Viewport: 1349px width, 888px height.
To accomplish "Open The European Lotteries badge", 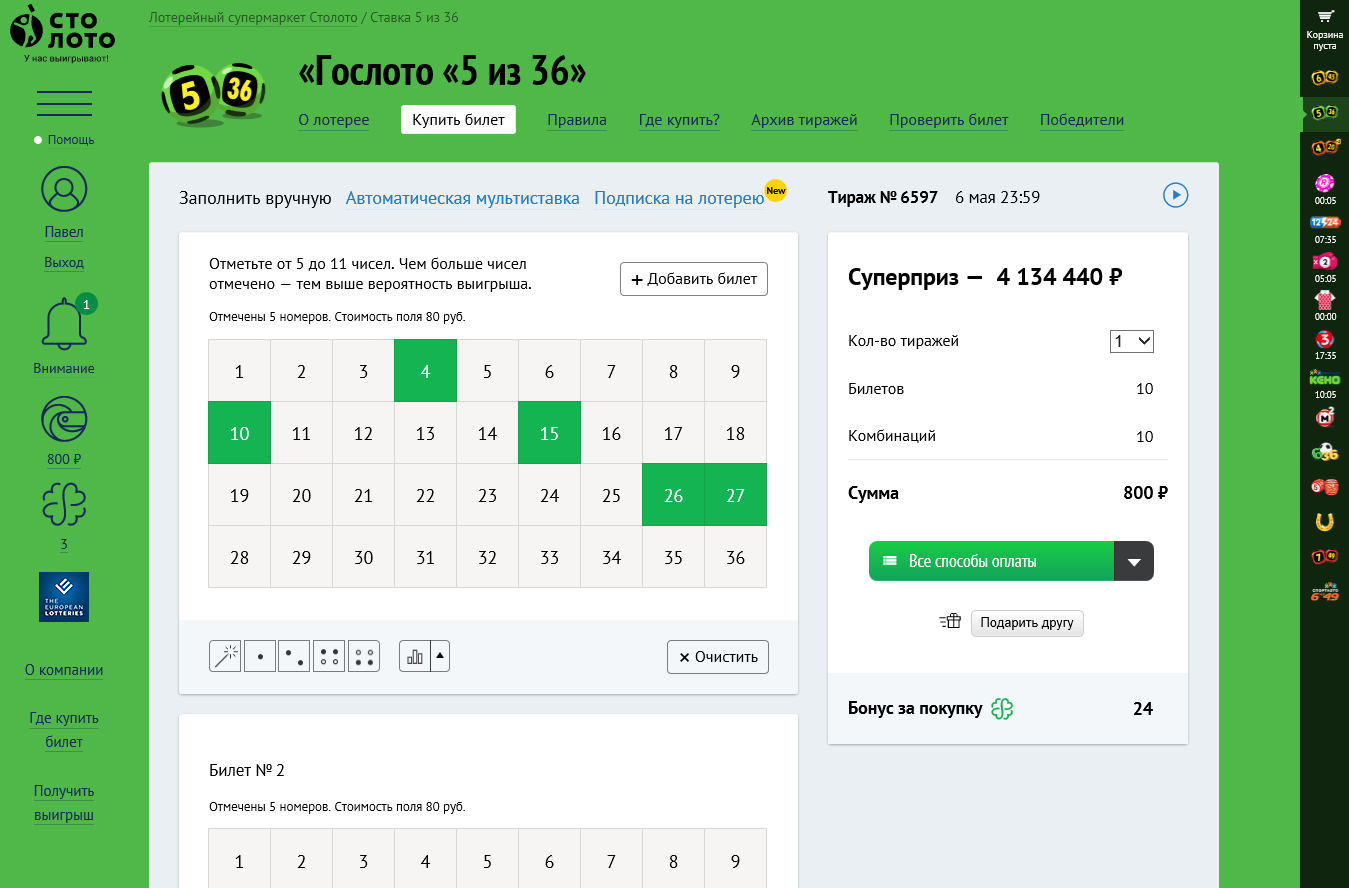I will 64,597.
